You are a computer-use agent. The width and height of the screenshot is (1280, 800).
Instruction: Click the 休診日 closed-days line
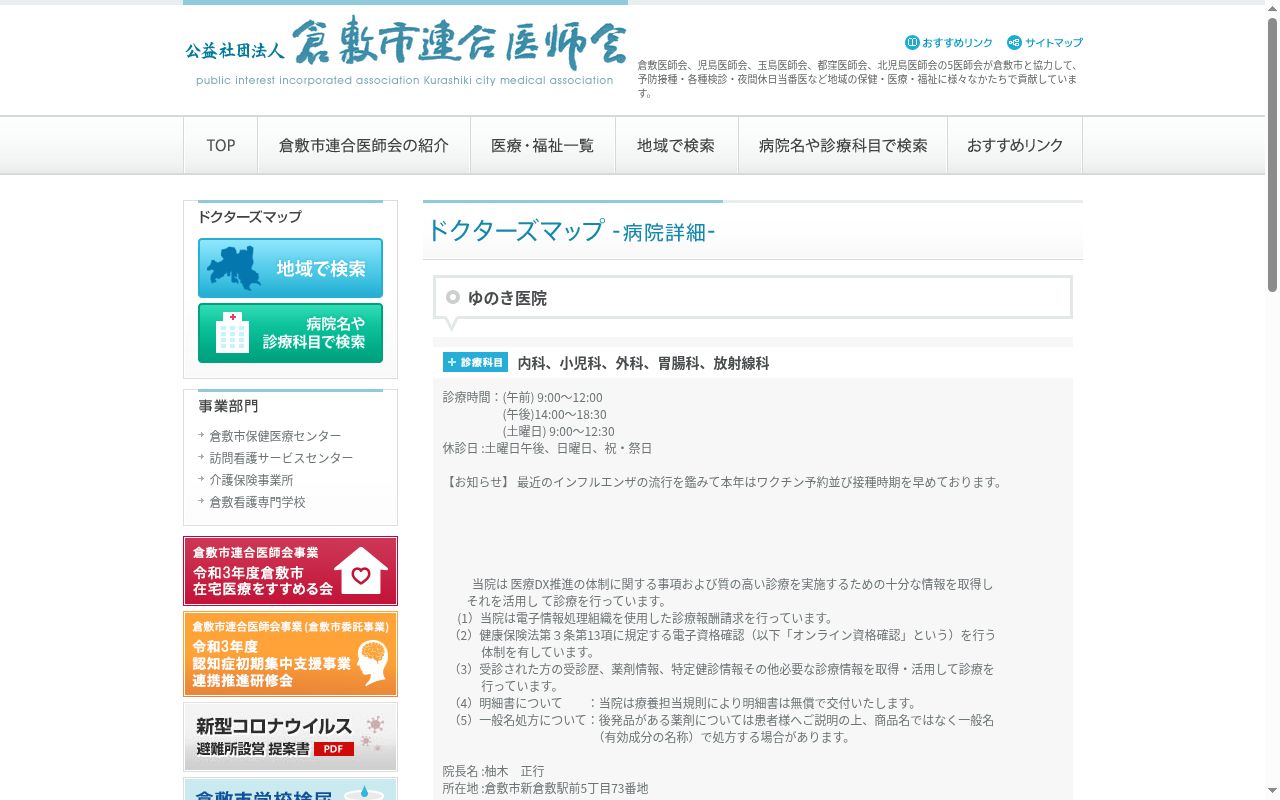click(547, 448)
